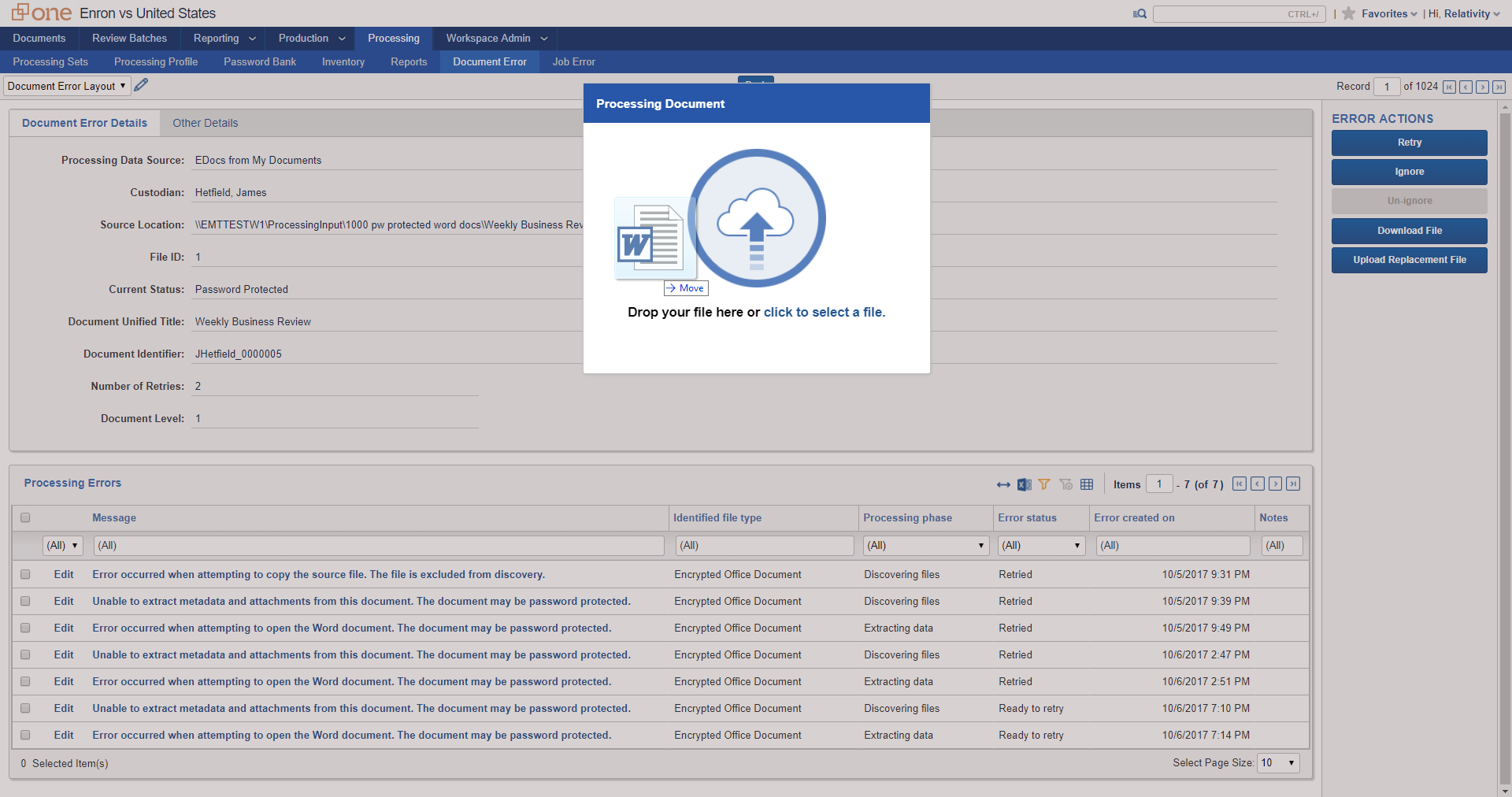Viewport: 1512px width, 797px height.
Task: Click the pencil icon to edit layout
Action: [x=141, y=85]
